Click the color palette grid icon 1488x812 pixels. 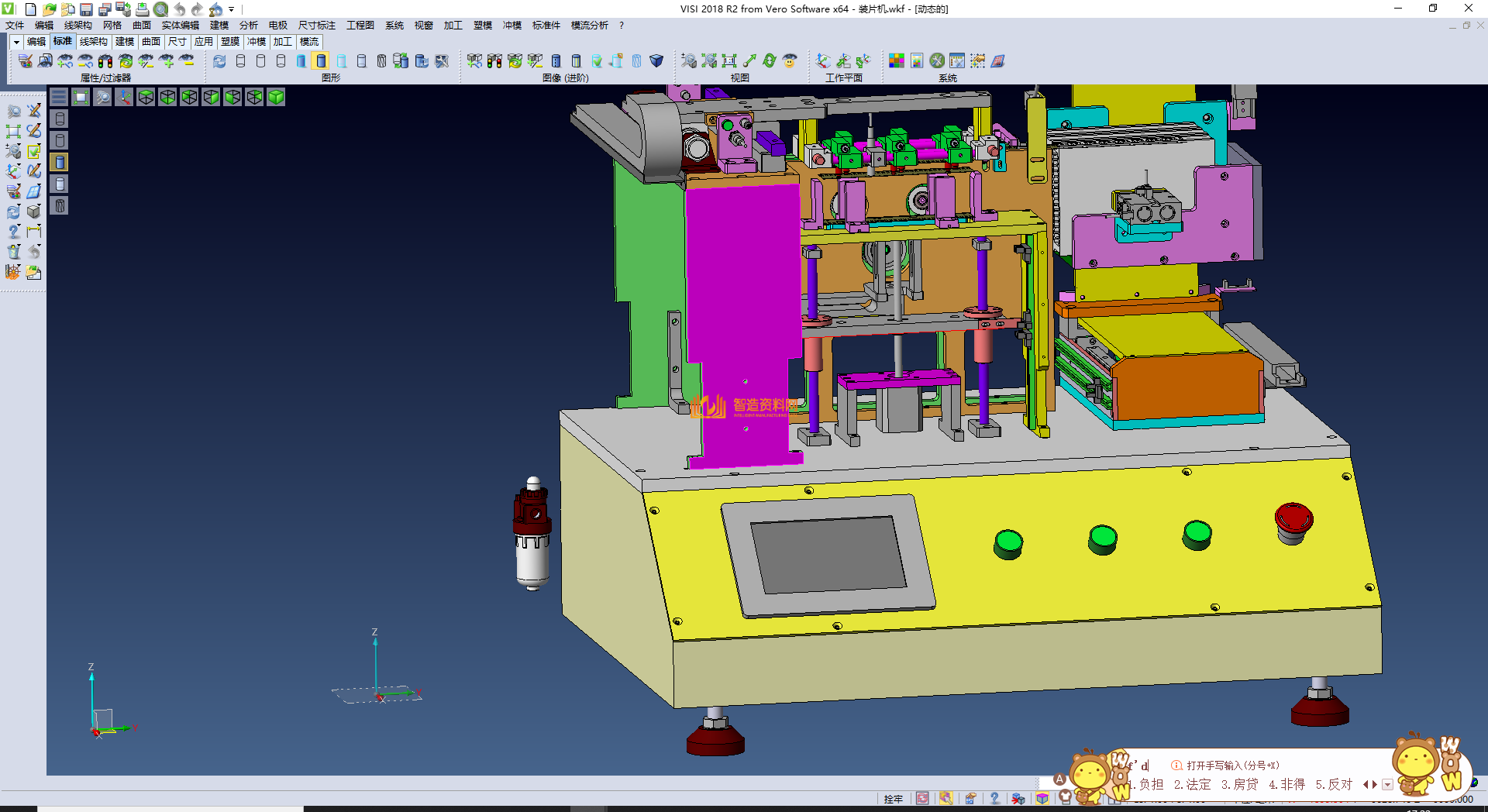click(897, 61)
